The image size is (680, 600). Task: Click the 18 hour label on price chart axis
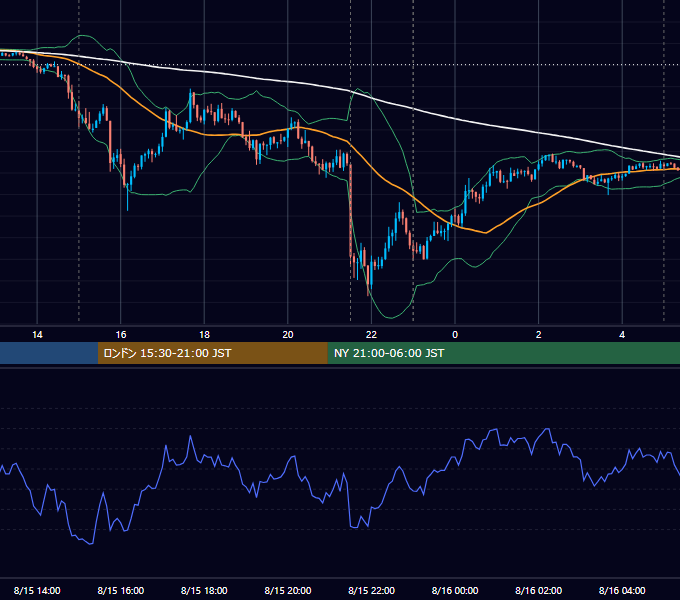[x=204, y=335]
